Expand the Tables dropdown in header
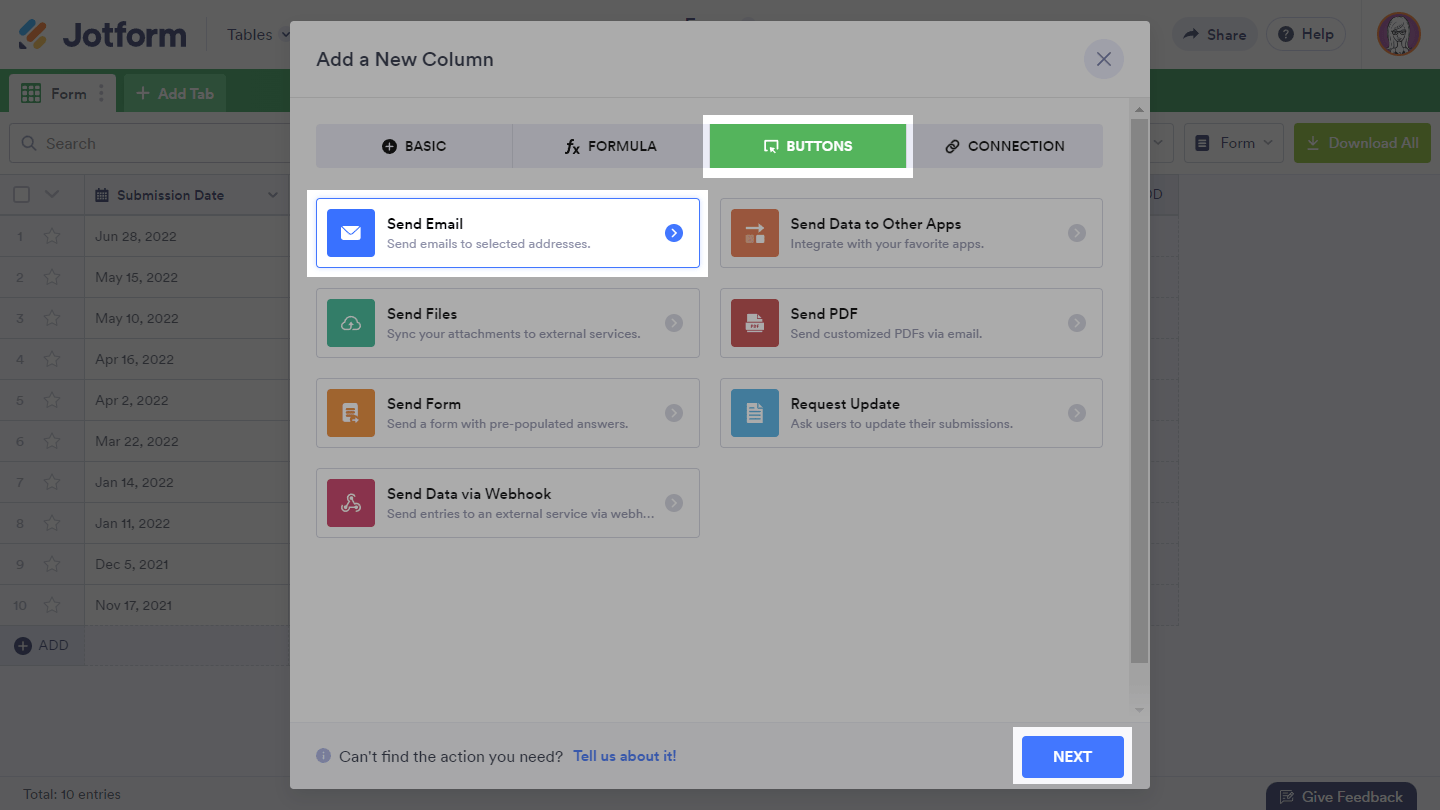This screenshot has height=810, width=1440. [x=258, y=34]
